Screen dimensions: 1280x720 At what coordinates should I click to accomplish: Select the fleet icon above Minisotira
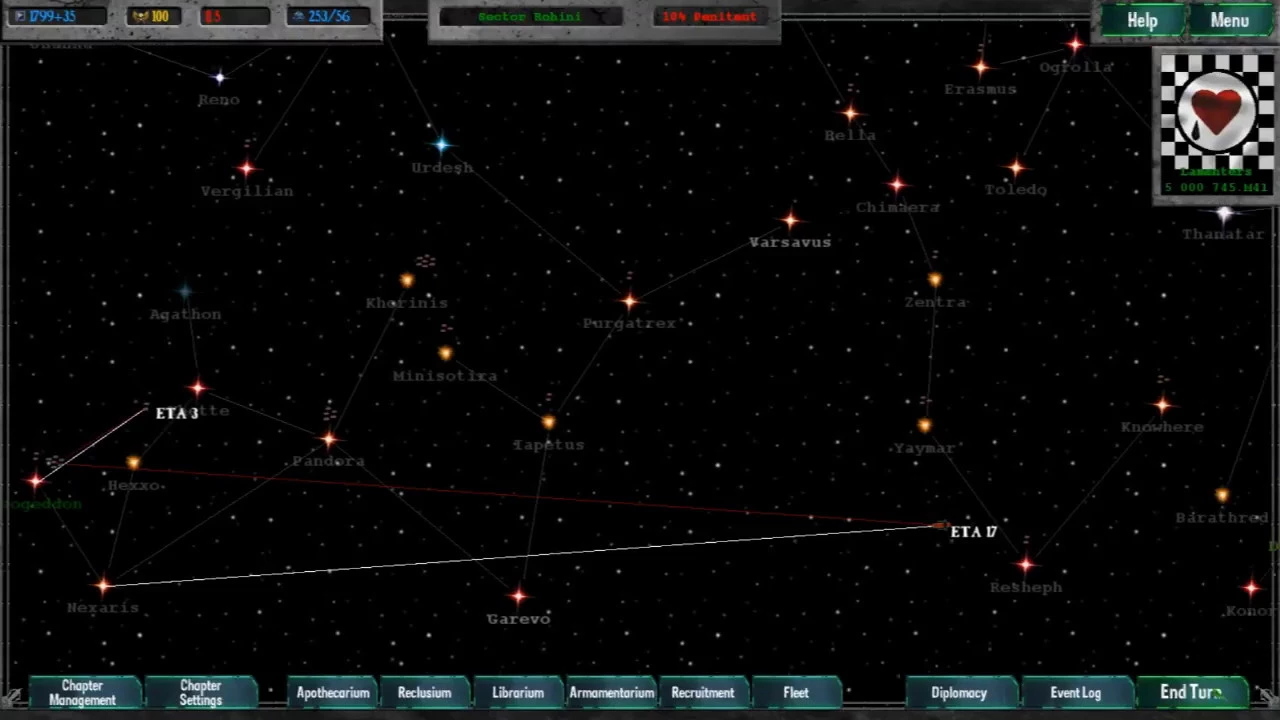tap(446, 329)
